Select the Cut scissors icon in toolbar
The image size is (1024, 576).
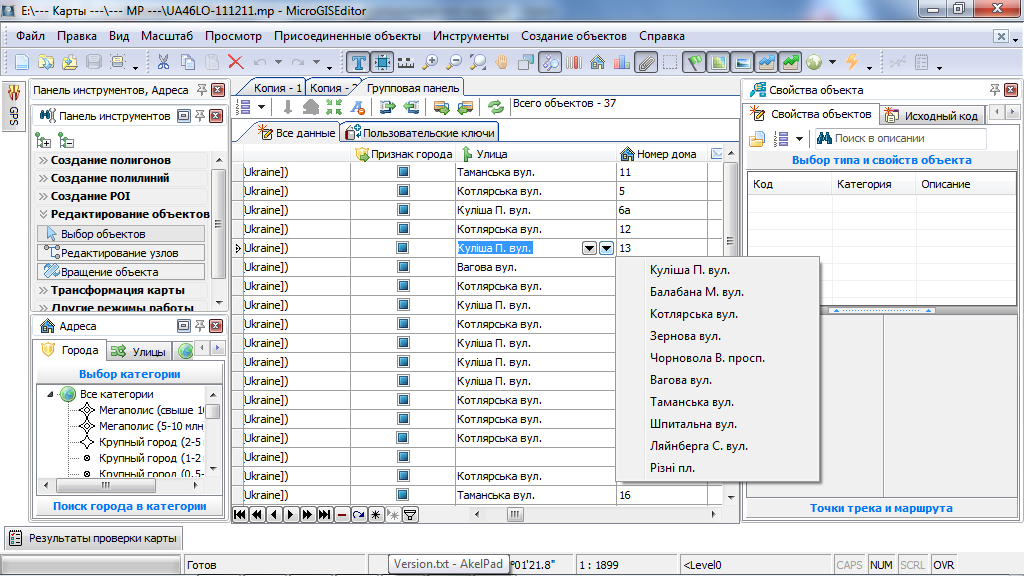pos(163,62)
